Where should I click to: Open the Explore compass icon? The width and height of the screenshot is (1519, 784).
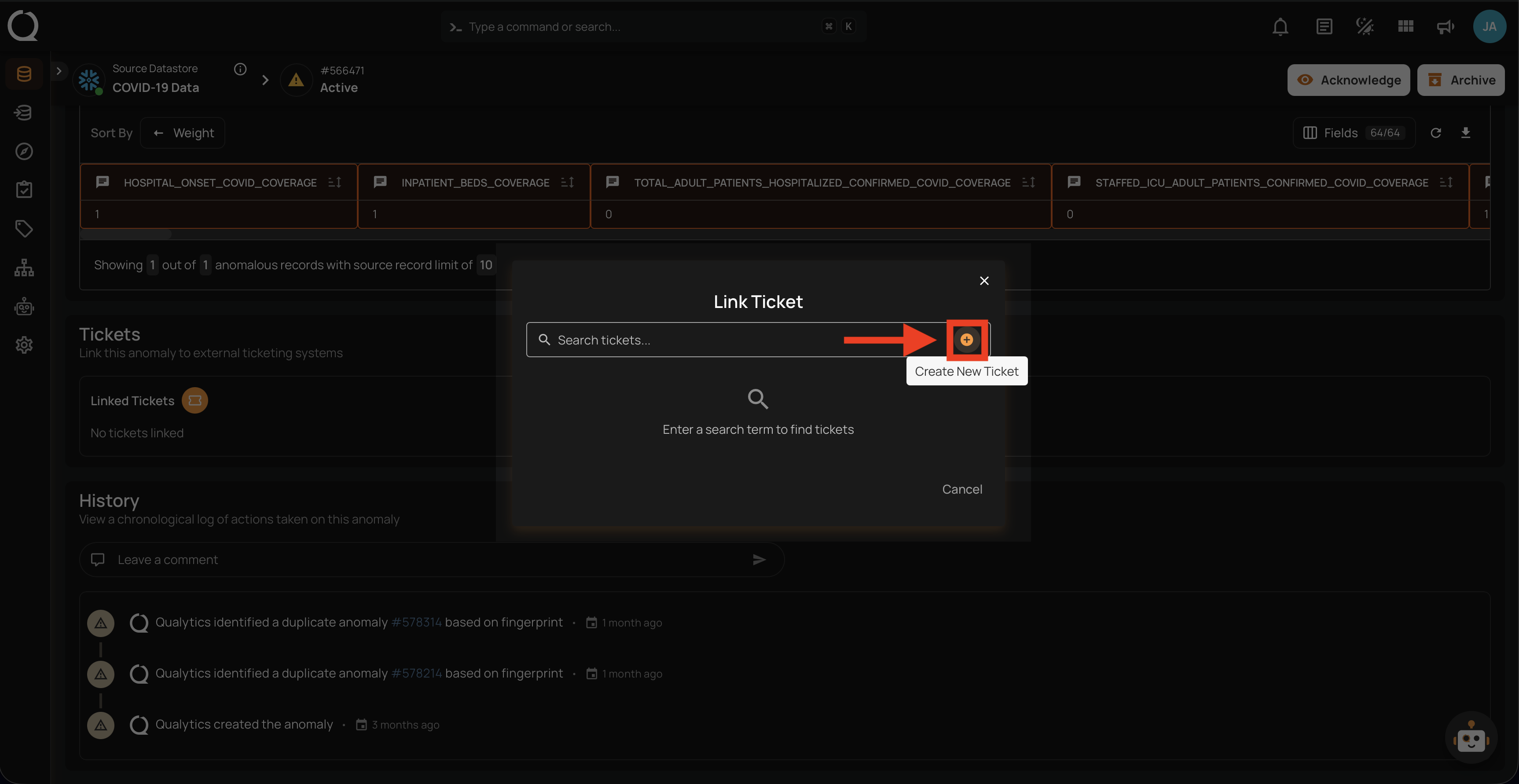(24, 151)
